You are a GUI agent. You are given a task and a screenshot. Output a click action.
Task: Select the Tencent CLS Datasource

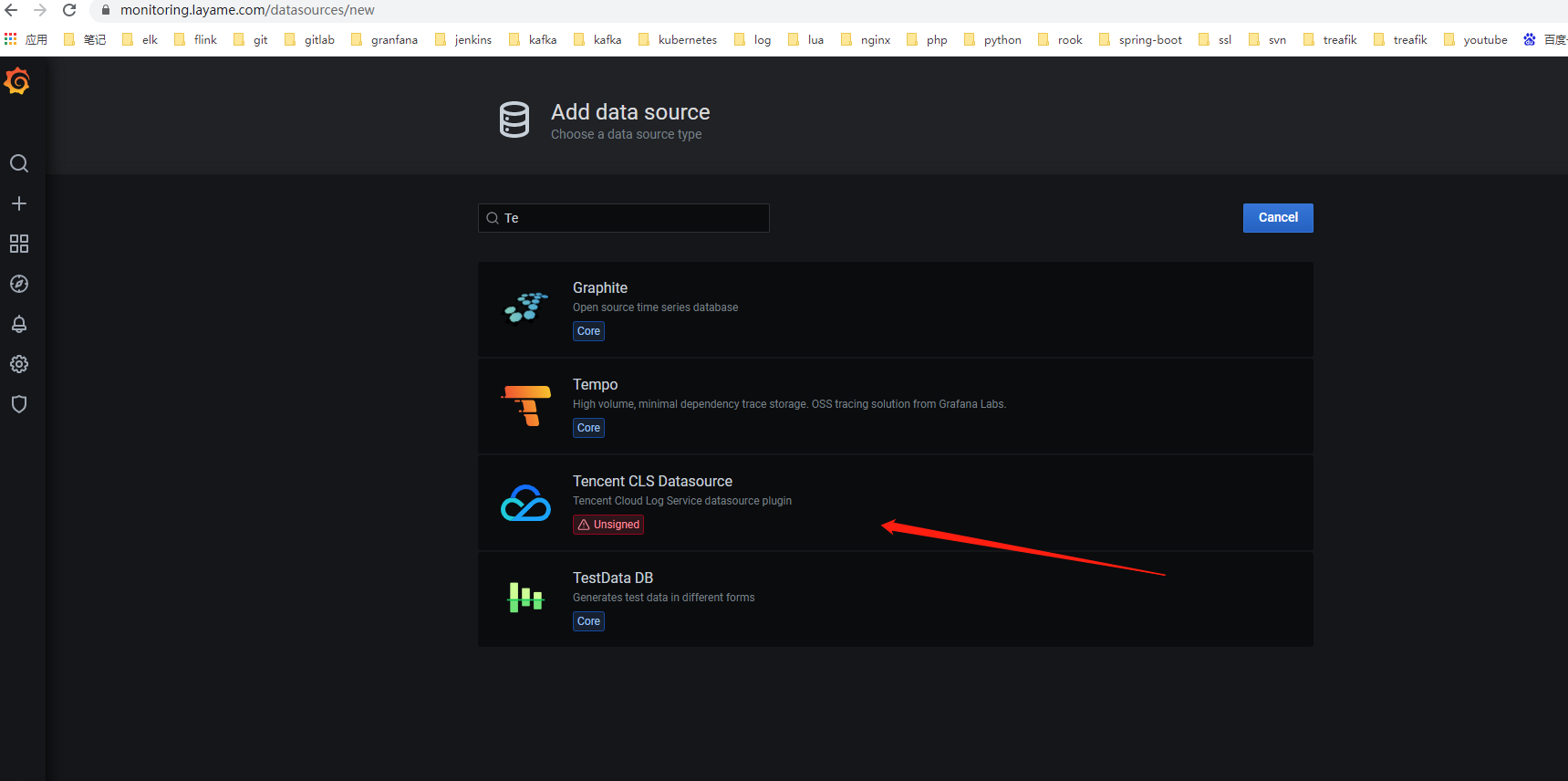(x=896, y=503)
